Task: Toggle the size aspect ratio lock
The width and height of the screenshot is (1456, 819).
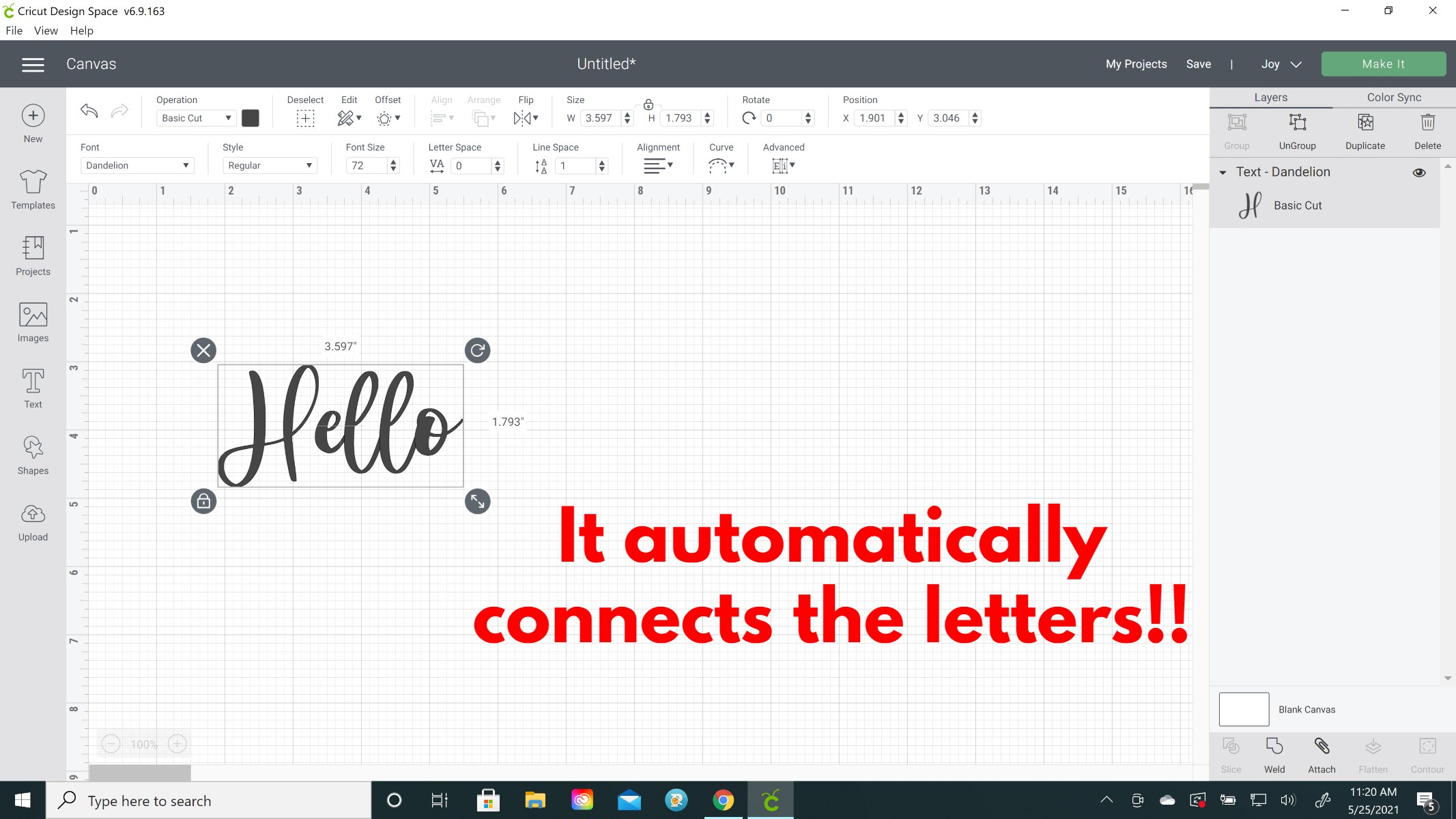Action: 648,104
